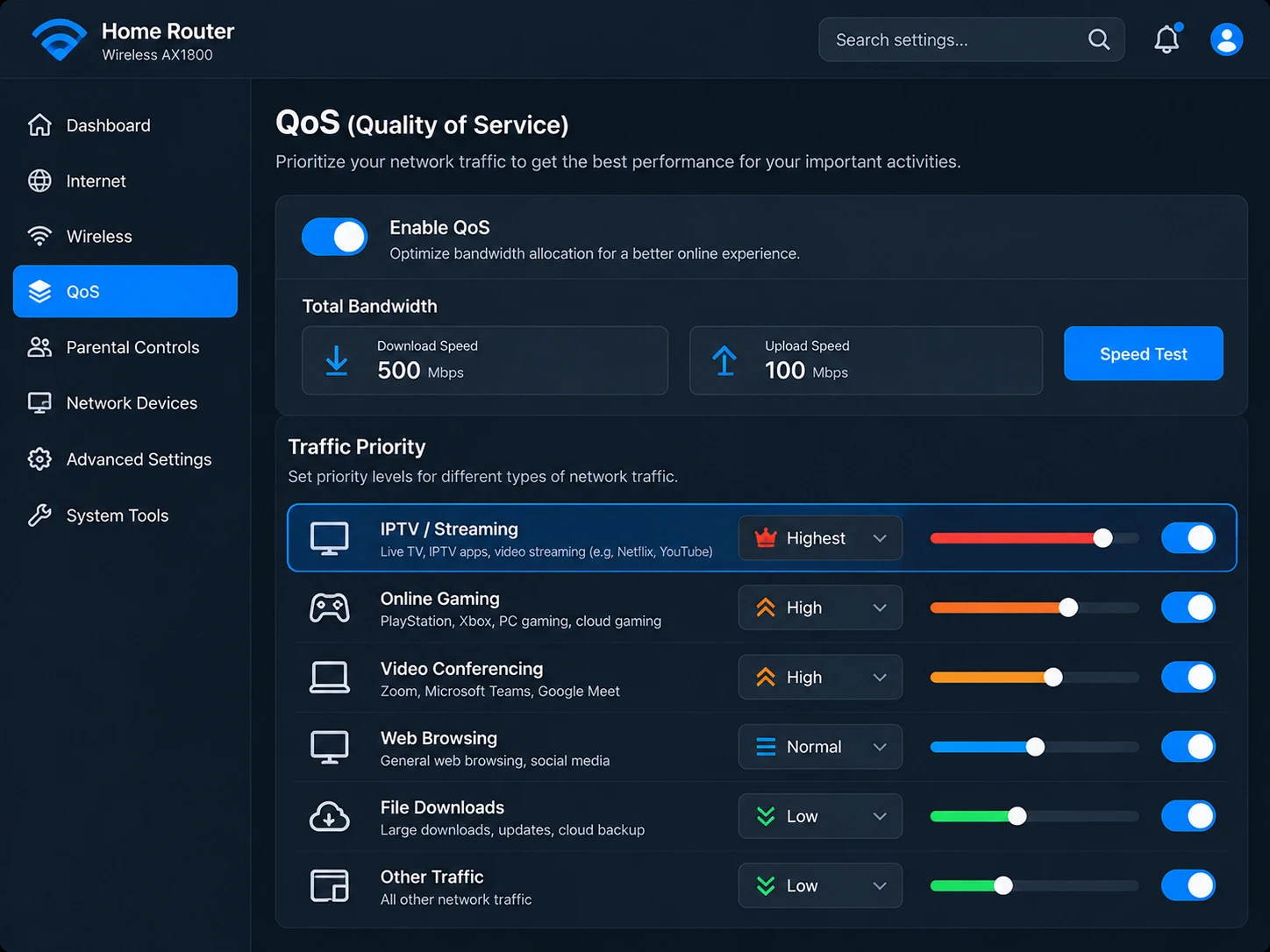Click the Home Router wifi logo
This screenshot has height=952, width=1270.
point(59,39)
